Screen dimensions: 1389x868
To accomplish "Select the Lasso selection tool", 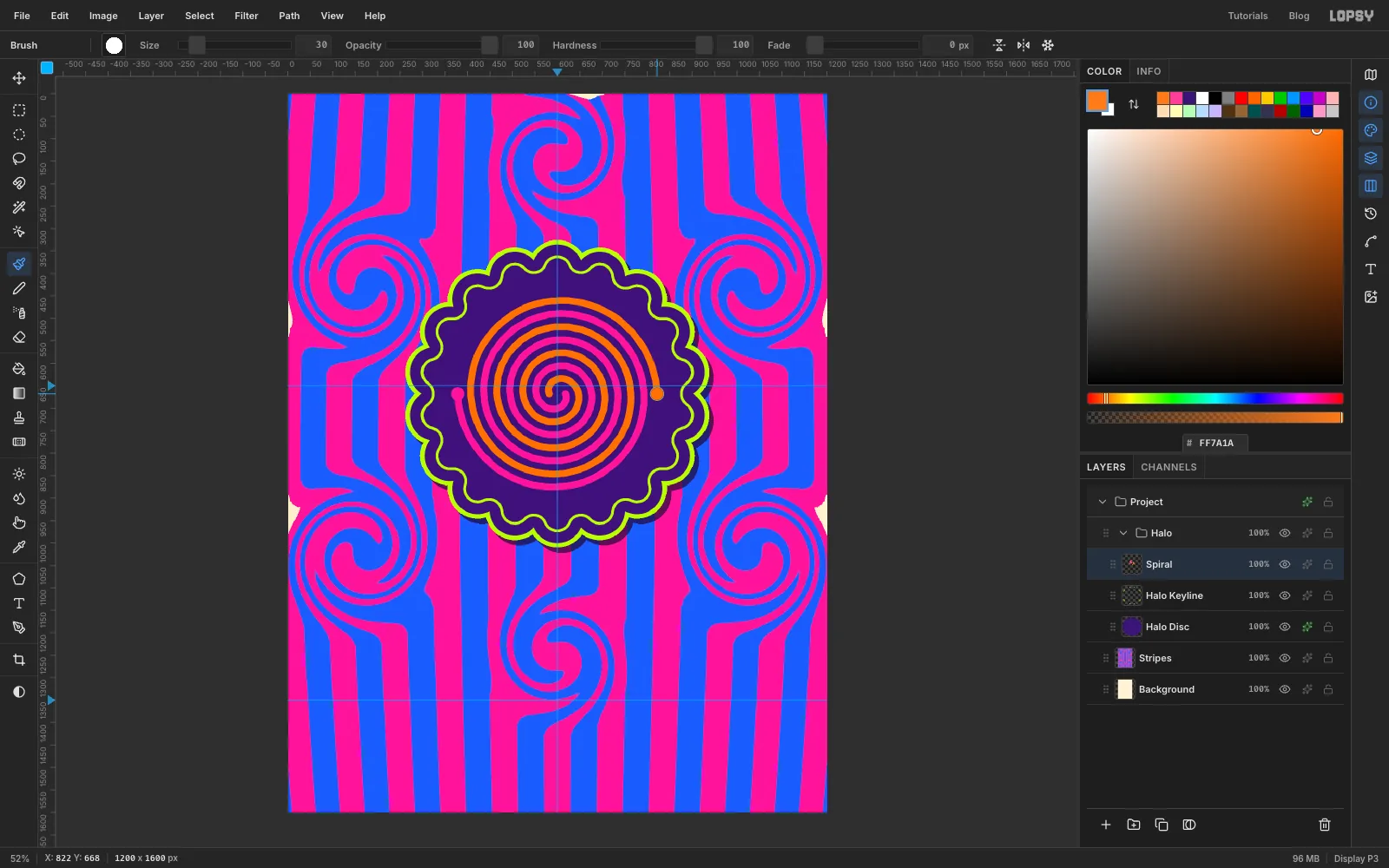I will [19, 159].
